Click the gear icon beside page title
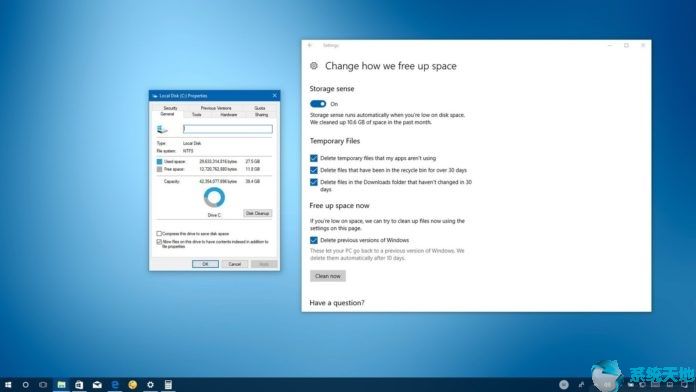 tap(314, 66)
